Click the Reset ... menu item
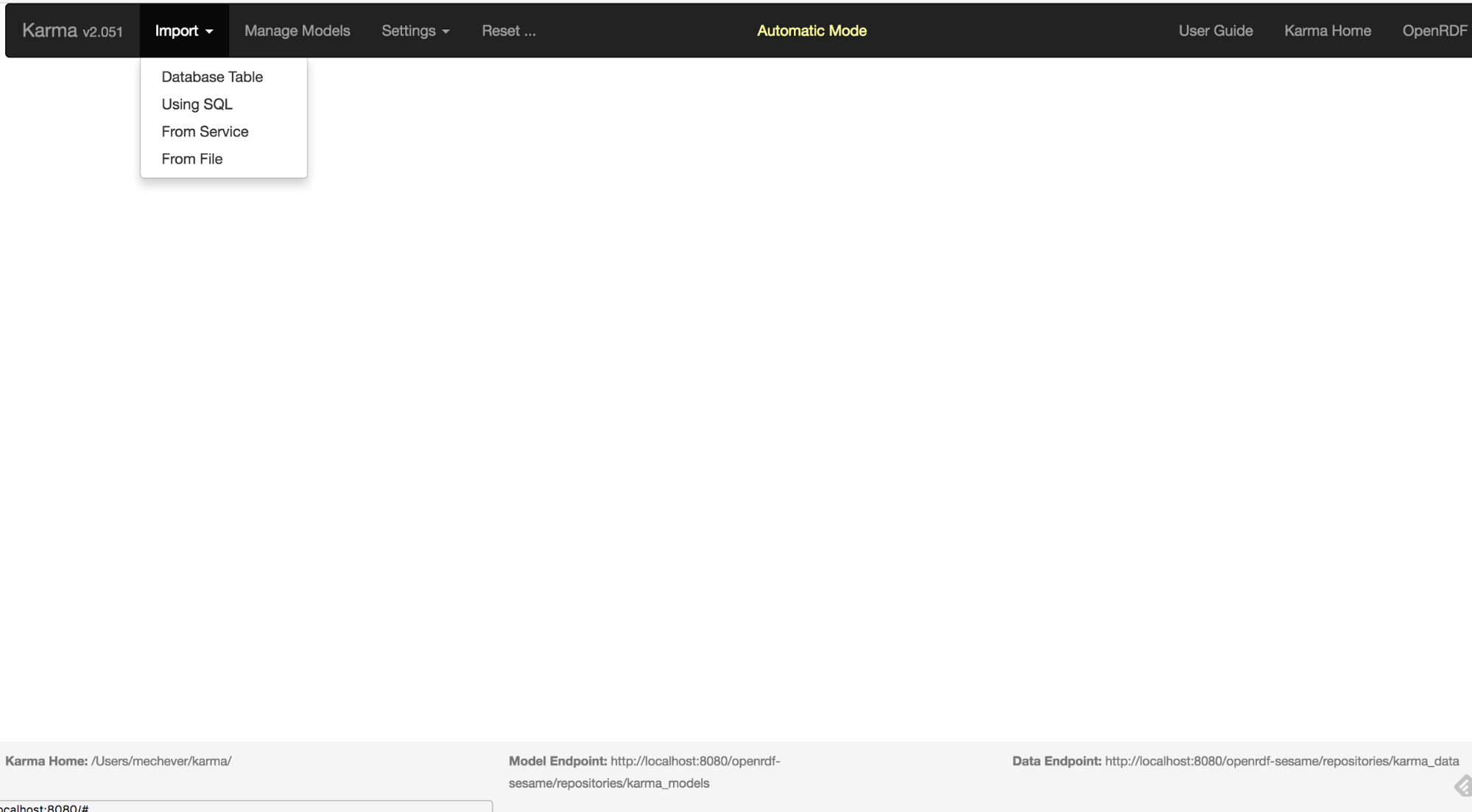 [x=509, y=31]
